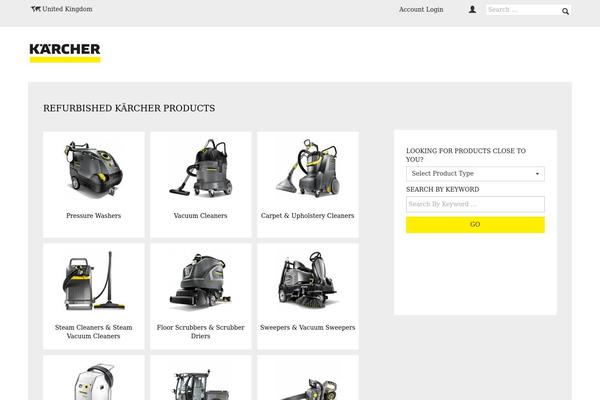Image resolution: width=600 pixels, height=400 pixels.
Task: Open the cab vehicle image in bottom row
Action: coord(201,384)
